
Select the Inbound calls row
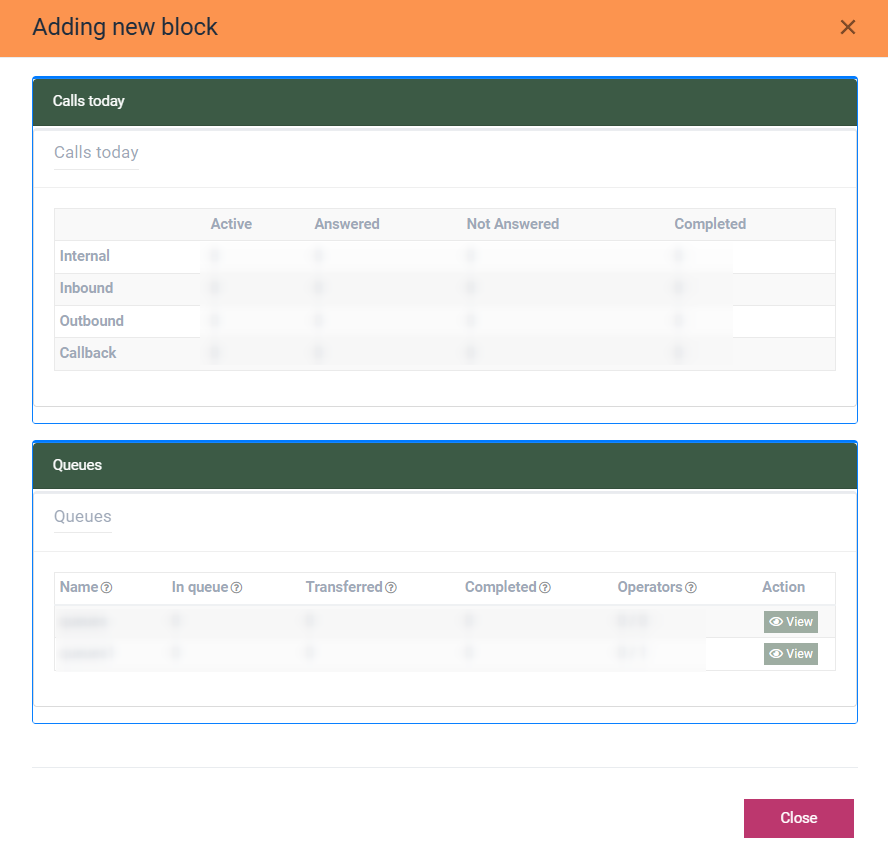click(x=87, y=288)
